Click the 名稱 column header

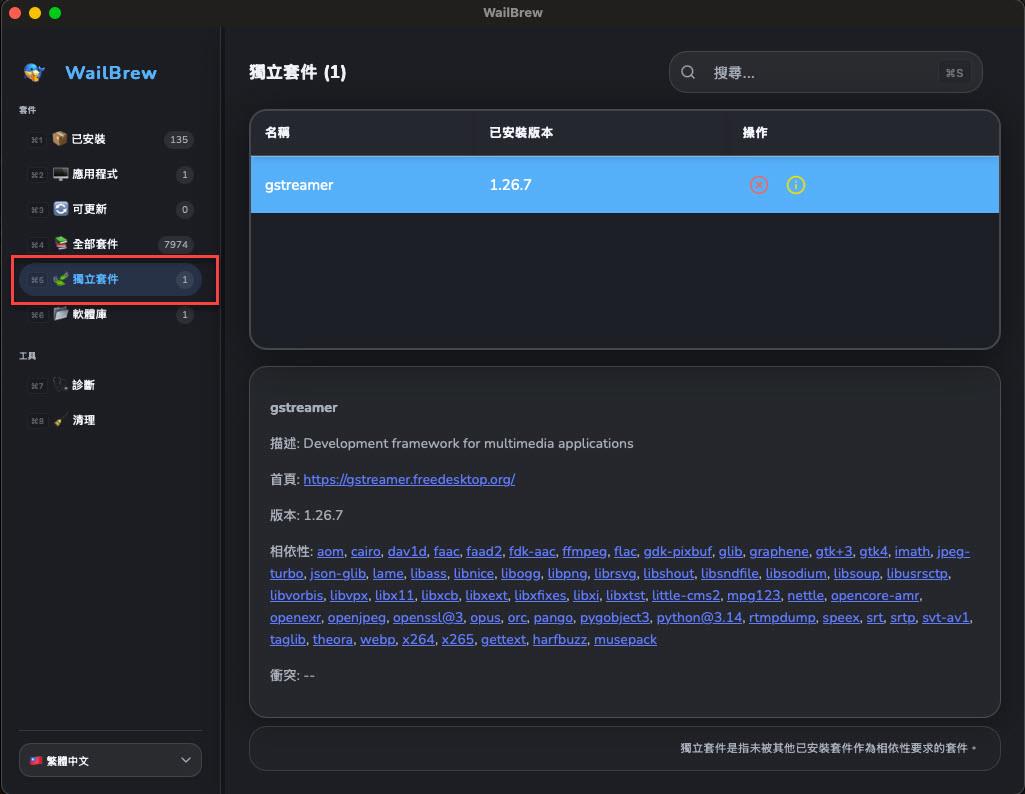(277, 132)
